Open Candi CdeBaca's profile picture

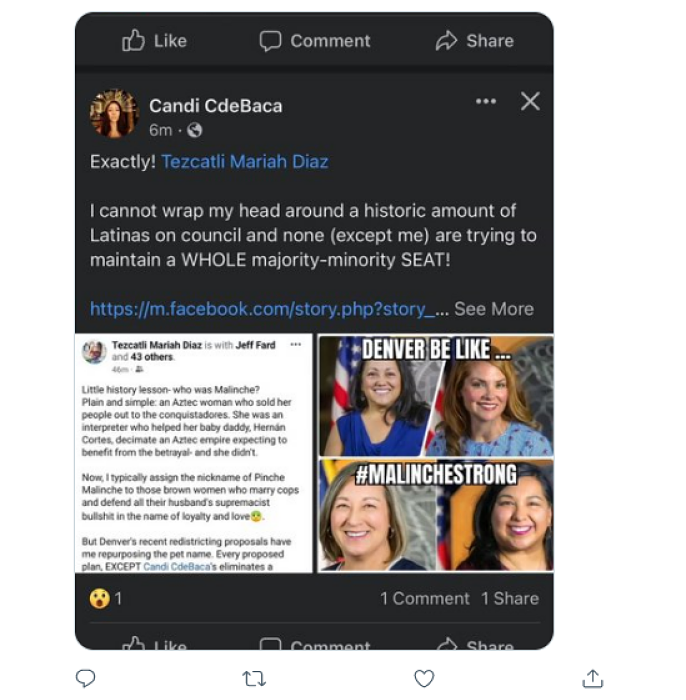(114, 114)
